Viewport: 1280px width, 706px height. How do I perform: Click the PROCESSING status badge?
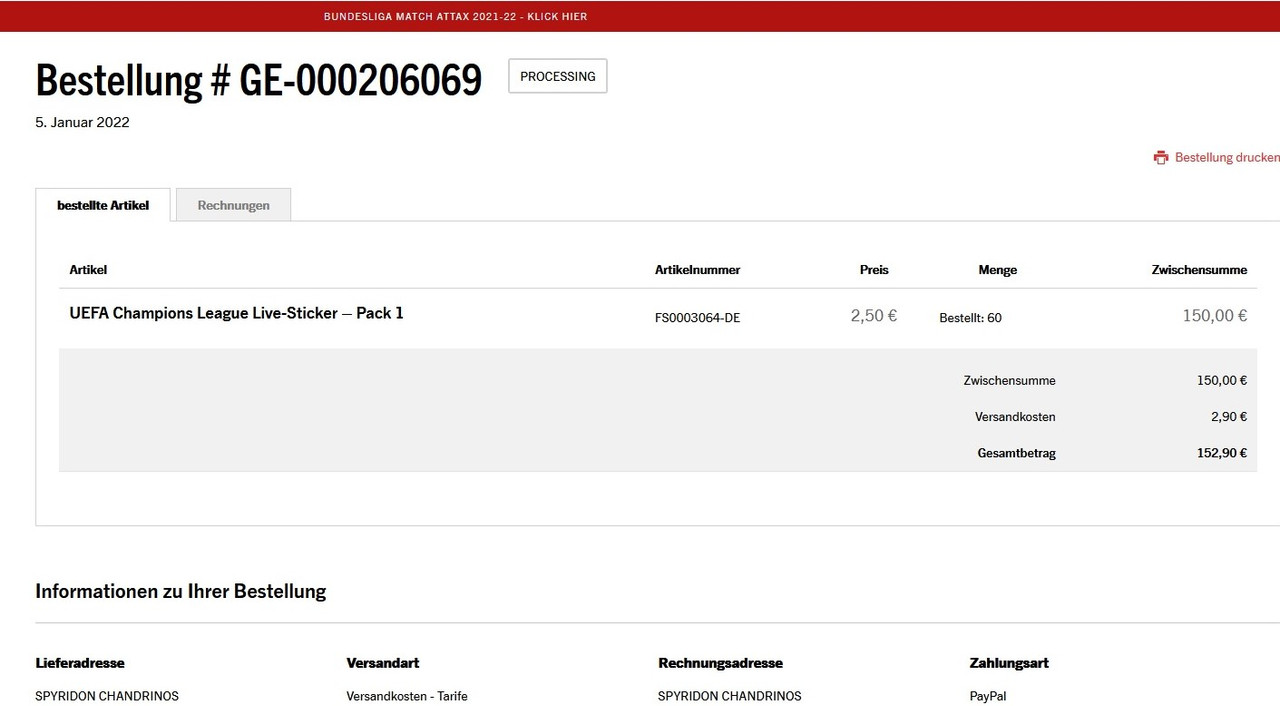tap(558, 76)
